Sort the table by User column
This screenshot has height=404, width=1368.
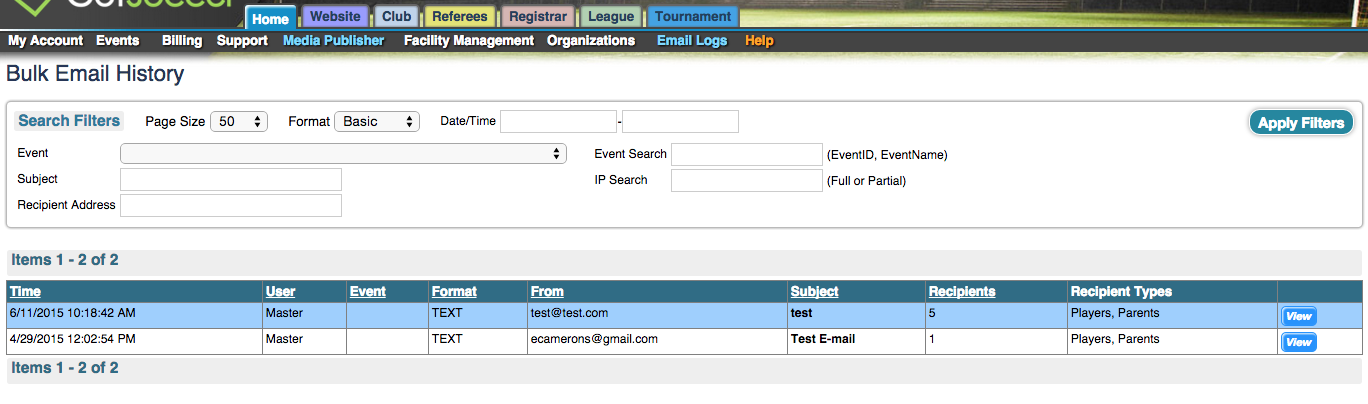click(x=280, y=292)
